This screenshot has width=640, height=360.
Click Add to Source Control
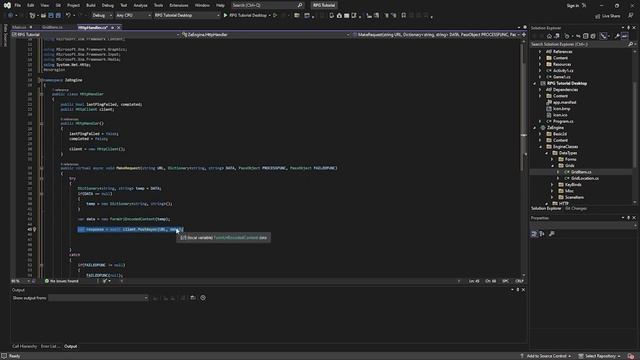click(546, 356)
